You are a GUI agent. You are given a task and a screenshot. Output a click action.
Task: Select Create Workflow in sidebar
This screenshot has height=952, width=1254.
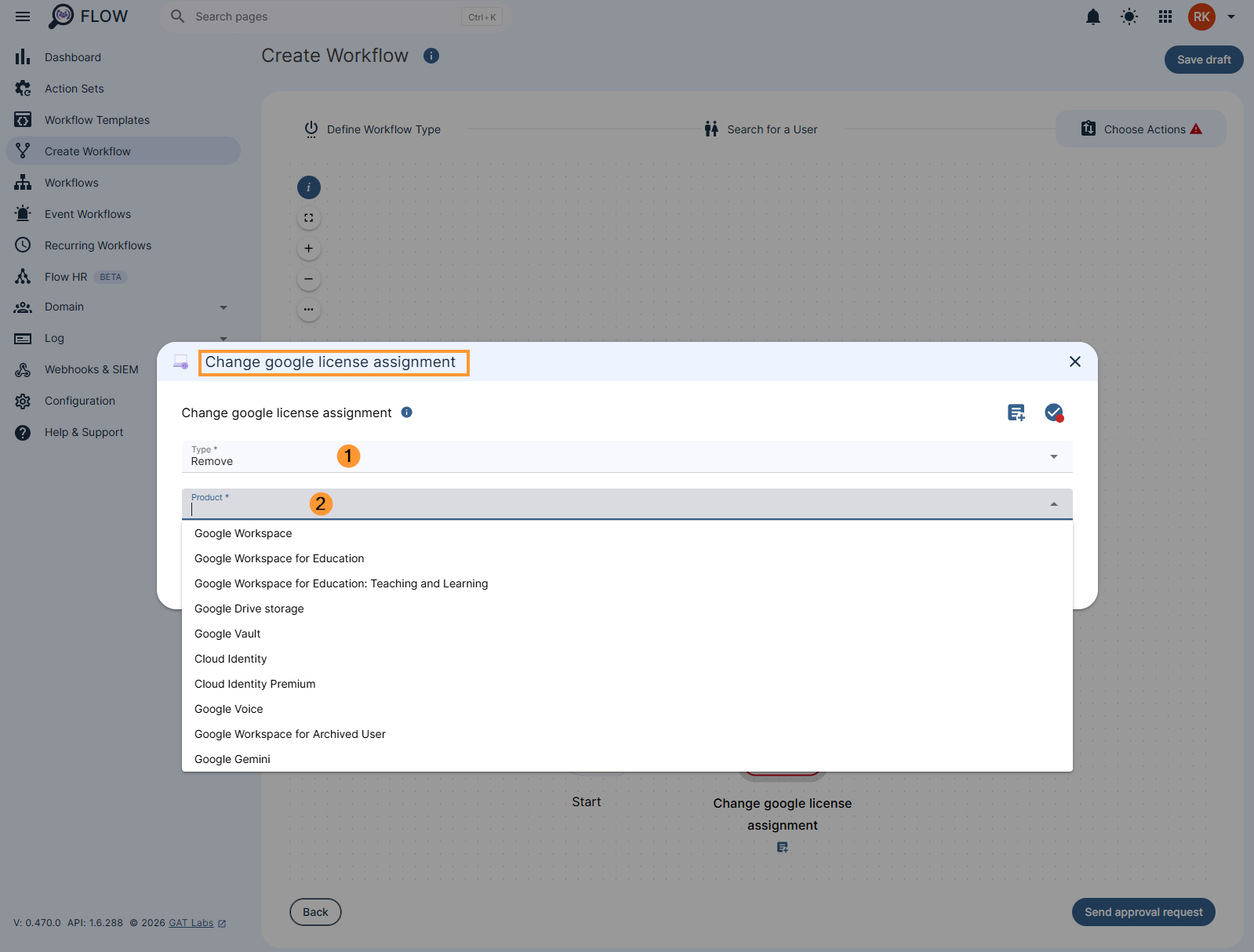coord(123,151)
